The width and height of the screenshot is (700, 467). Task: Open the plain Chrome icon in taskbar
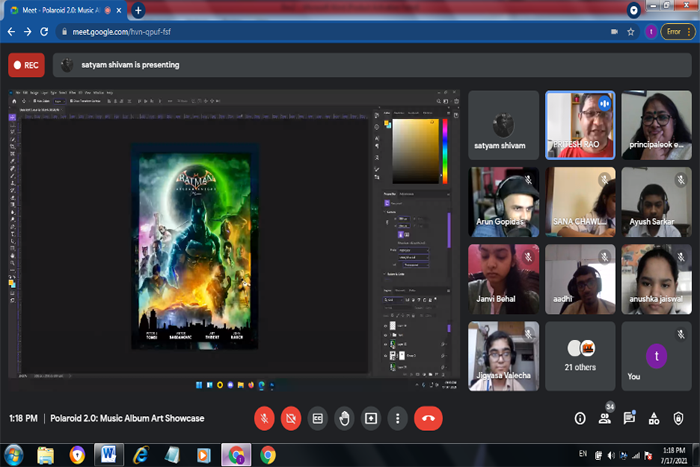(268, 455)
